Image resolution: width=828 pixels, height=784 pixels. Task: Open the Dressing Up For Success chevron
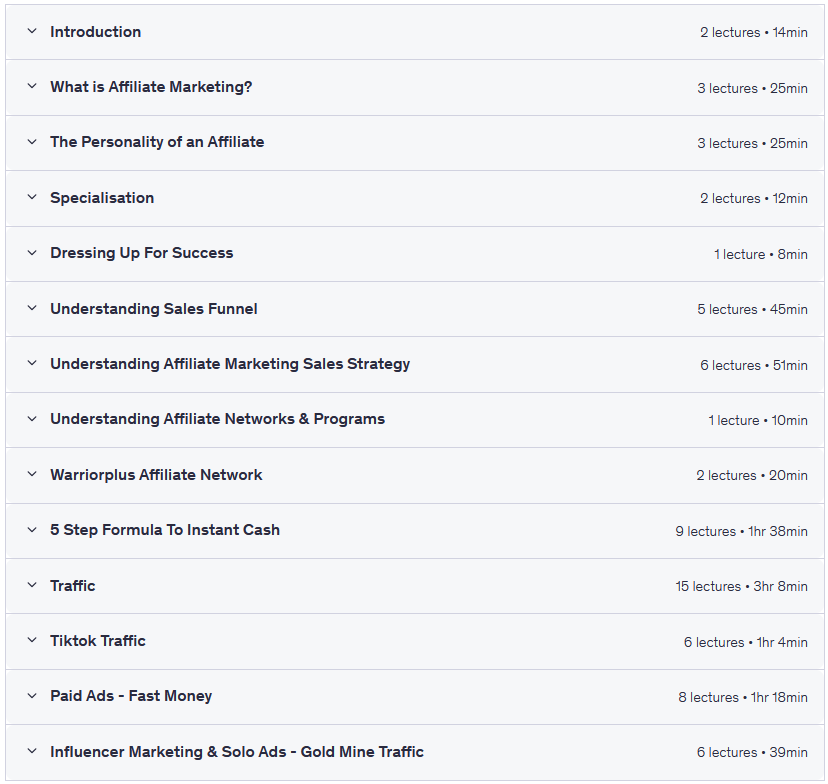tap(32, 253)
